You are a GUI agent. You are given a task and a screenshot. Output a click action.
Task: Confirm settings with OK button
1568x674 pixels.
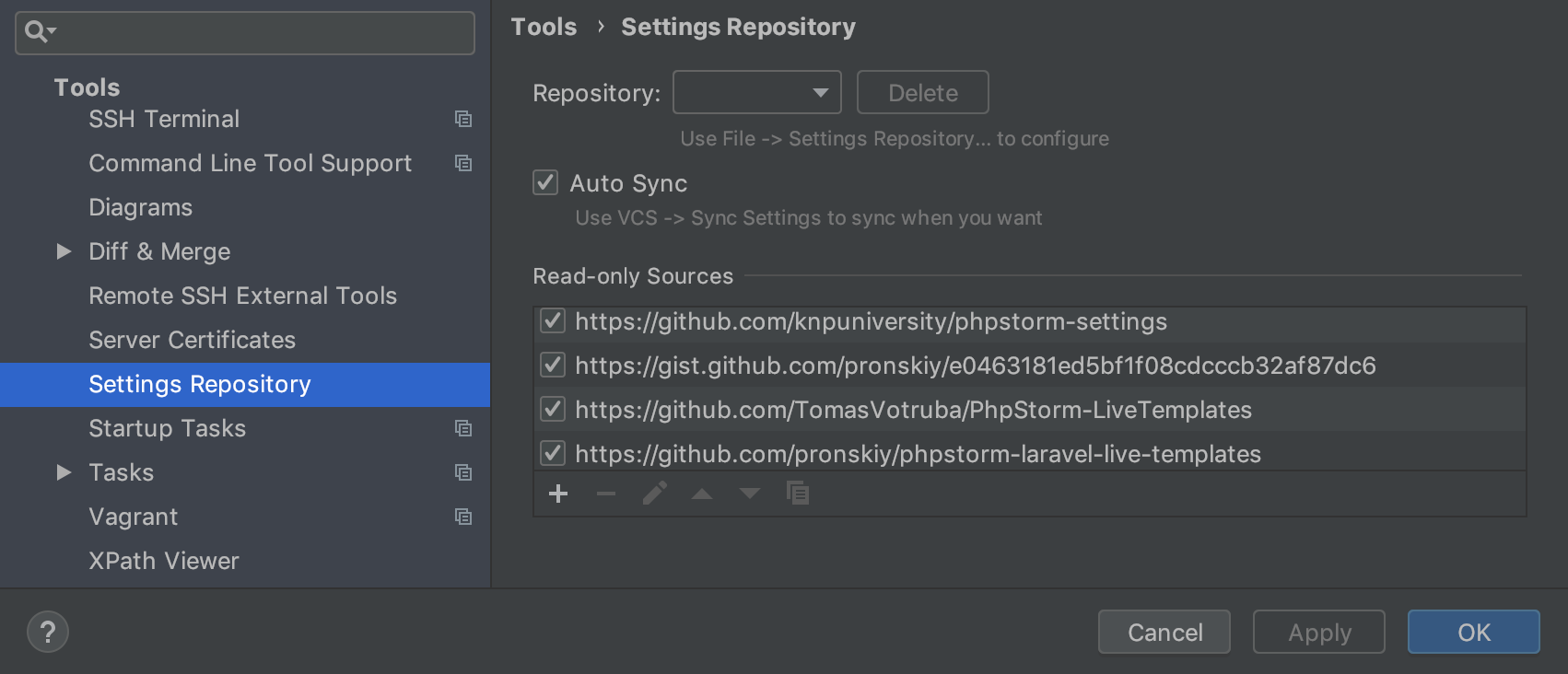(1474, 632)
